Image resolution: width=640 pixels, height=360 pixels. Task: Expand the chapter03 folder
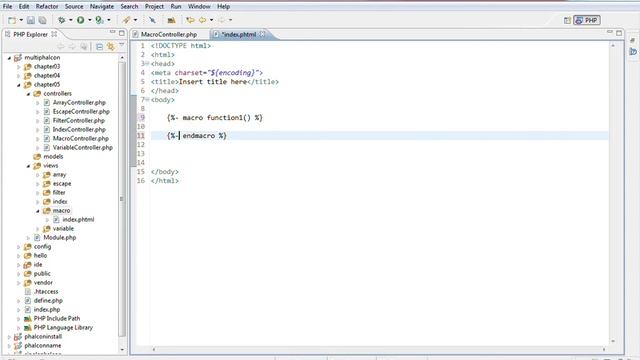click(19, 67)
